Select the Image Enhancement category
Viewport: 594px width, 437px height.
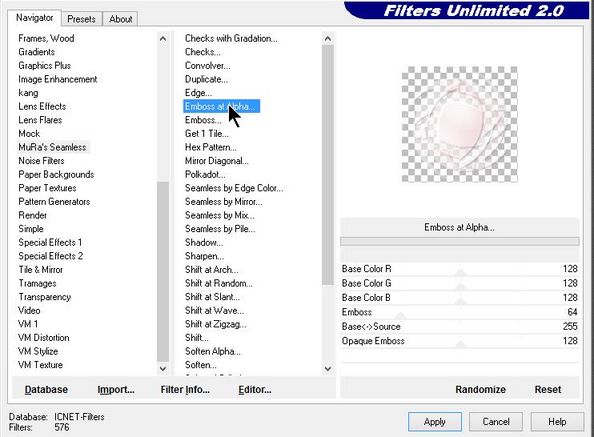tap(58, 79)
